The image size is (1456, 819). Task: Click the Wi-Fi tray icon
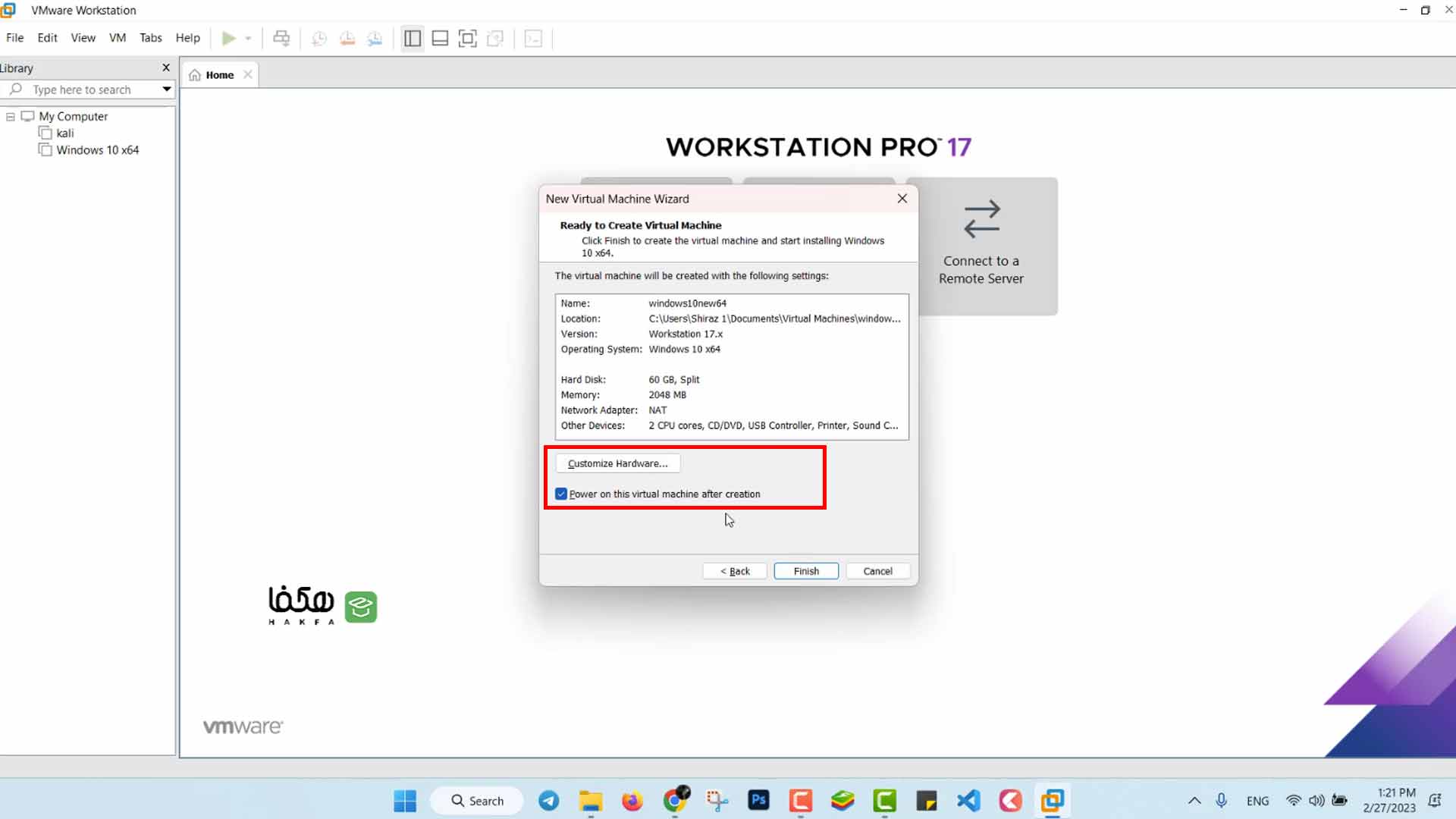click(x=1294, y=801)
